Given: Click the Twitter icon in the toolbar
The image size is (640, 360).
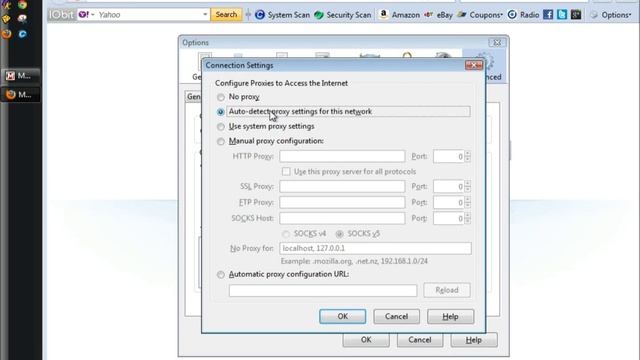Looking at the screenshot, I should (x=562, y=15).
